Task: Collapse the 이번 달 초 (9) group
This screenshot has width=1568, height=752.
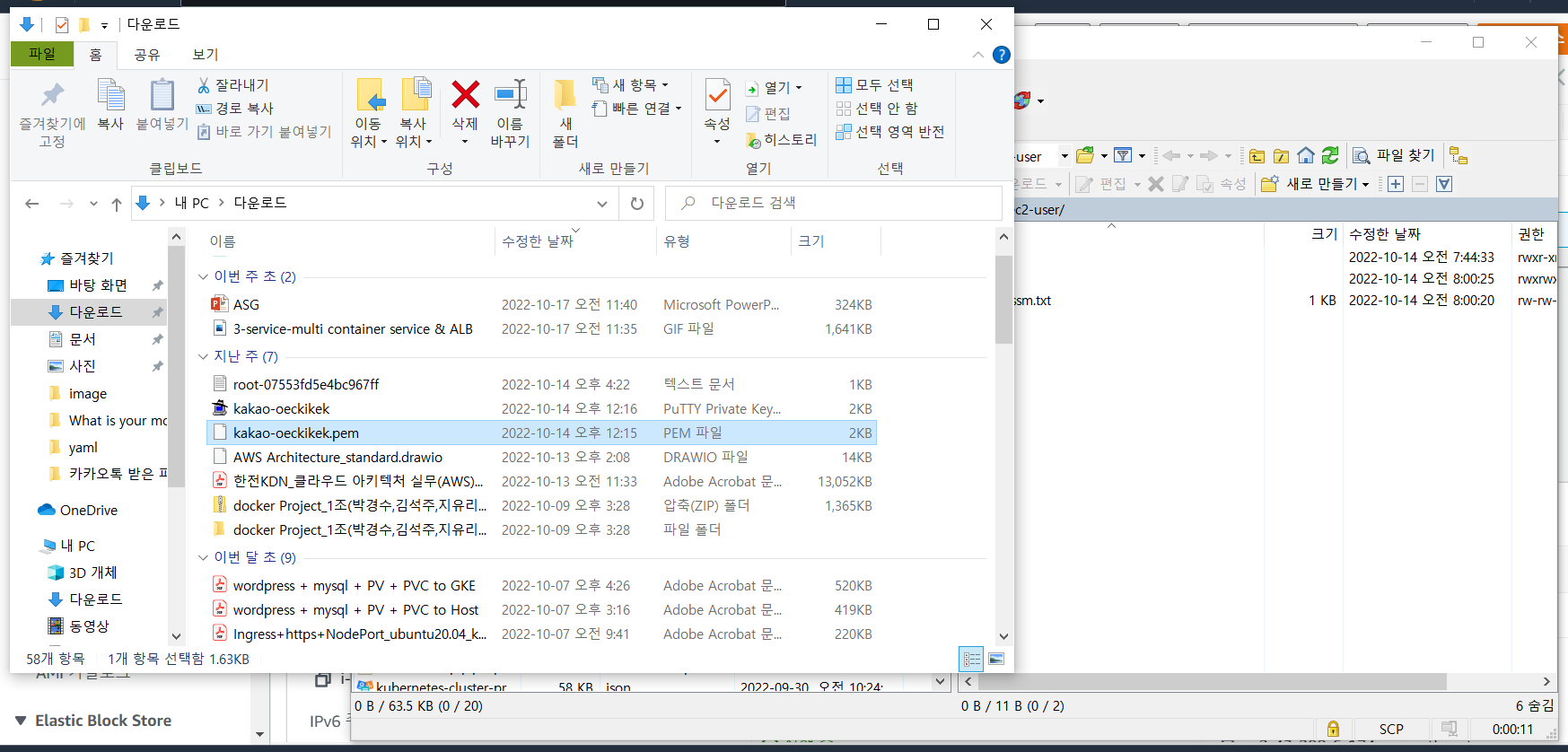Action: [x=203, y=557]
